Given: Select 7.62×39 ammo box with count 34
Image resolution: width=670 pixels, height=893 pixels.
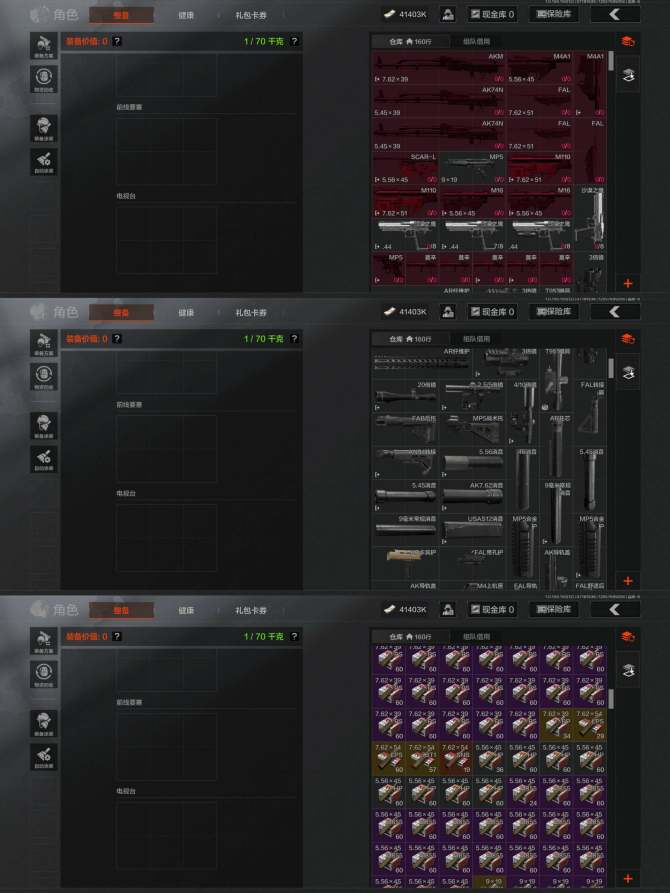Looking at the screenshot, I should pos(557,724).
